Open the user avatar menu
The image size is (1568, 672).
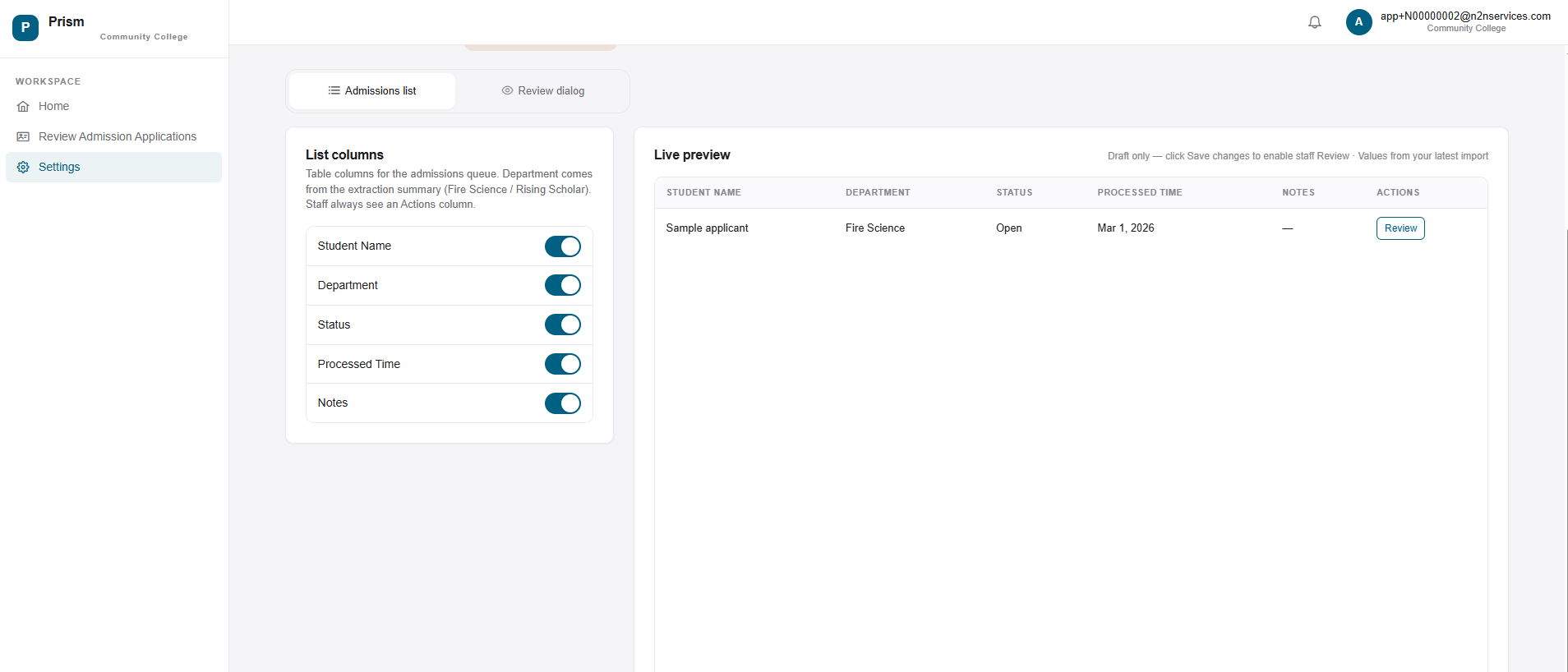[1359, 22]
